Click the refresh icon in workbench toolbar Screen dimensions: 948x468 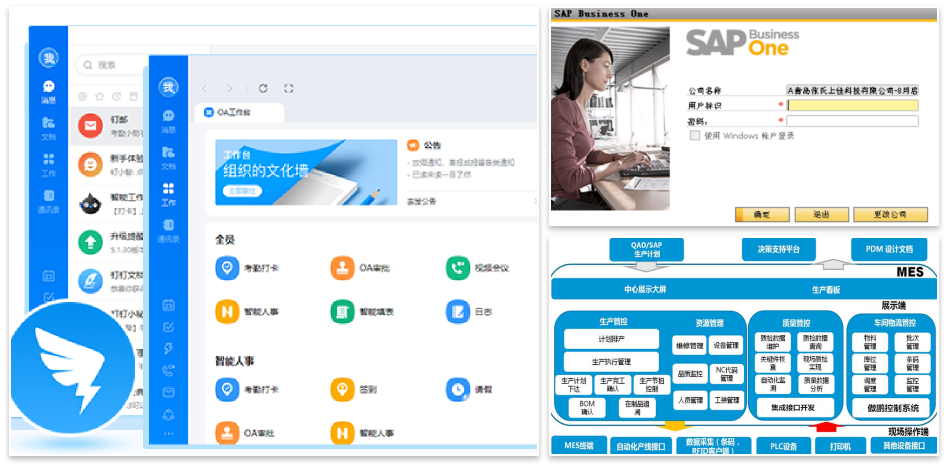click(263, 89)
